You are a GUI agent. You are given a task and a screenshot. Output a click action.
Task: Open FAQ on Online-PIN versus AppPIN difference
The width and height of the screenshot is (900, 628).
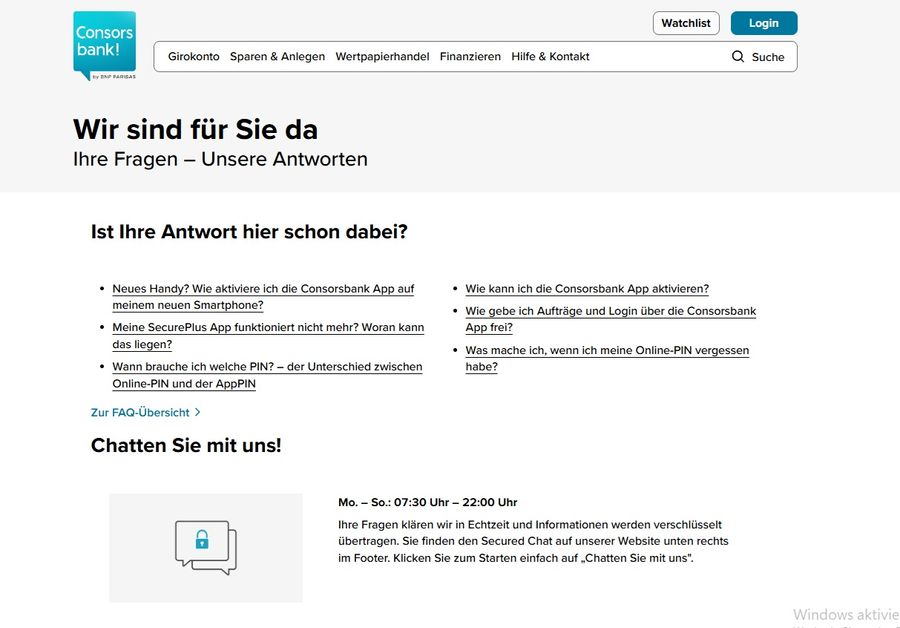267,375
